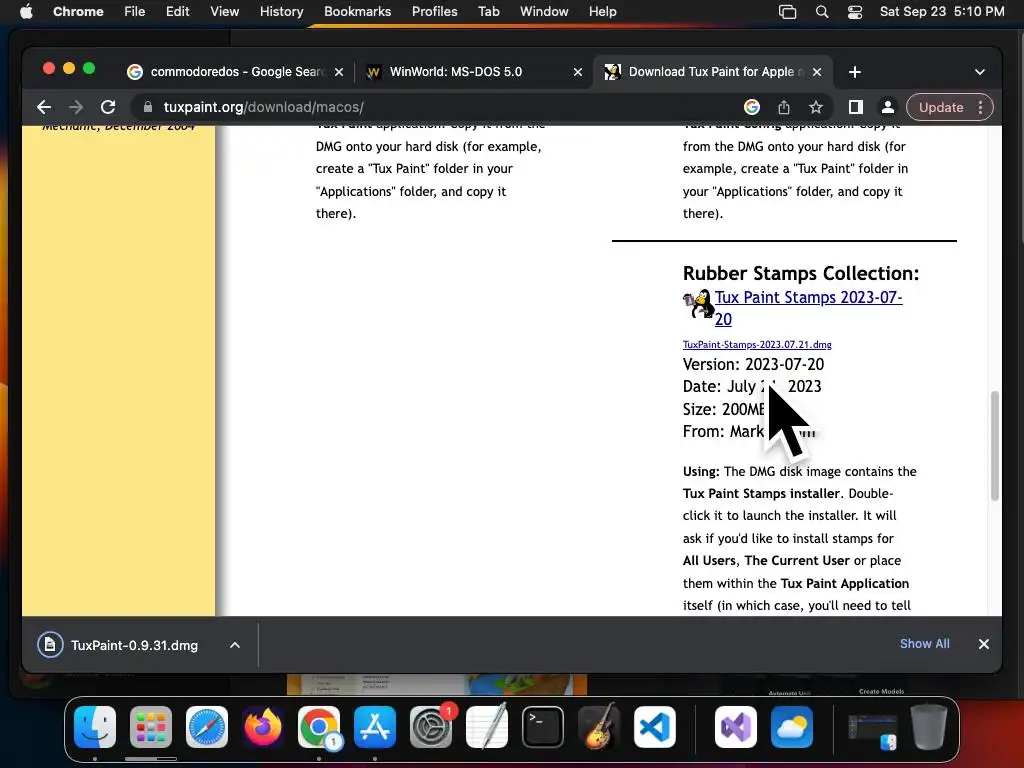Click the Update button in Chrome
Viewport: 1024px width, 768px height.
[x=941, y=107]
